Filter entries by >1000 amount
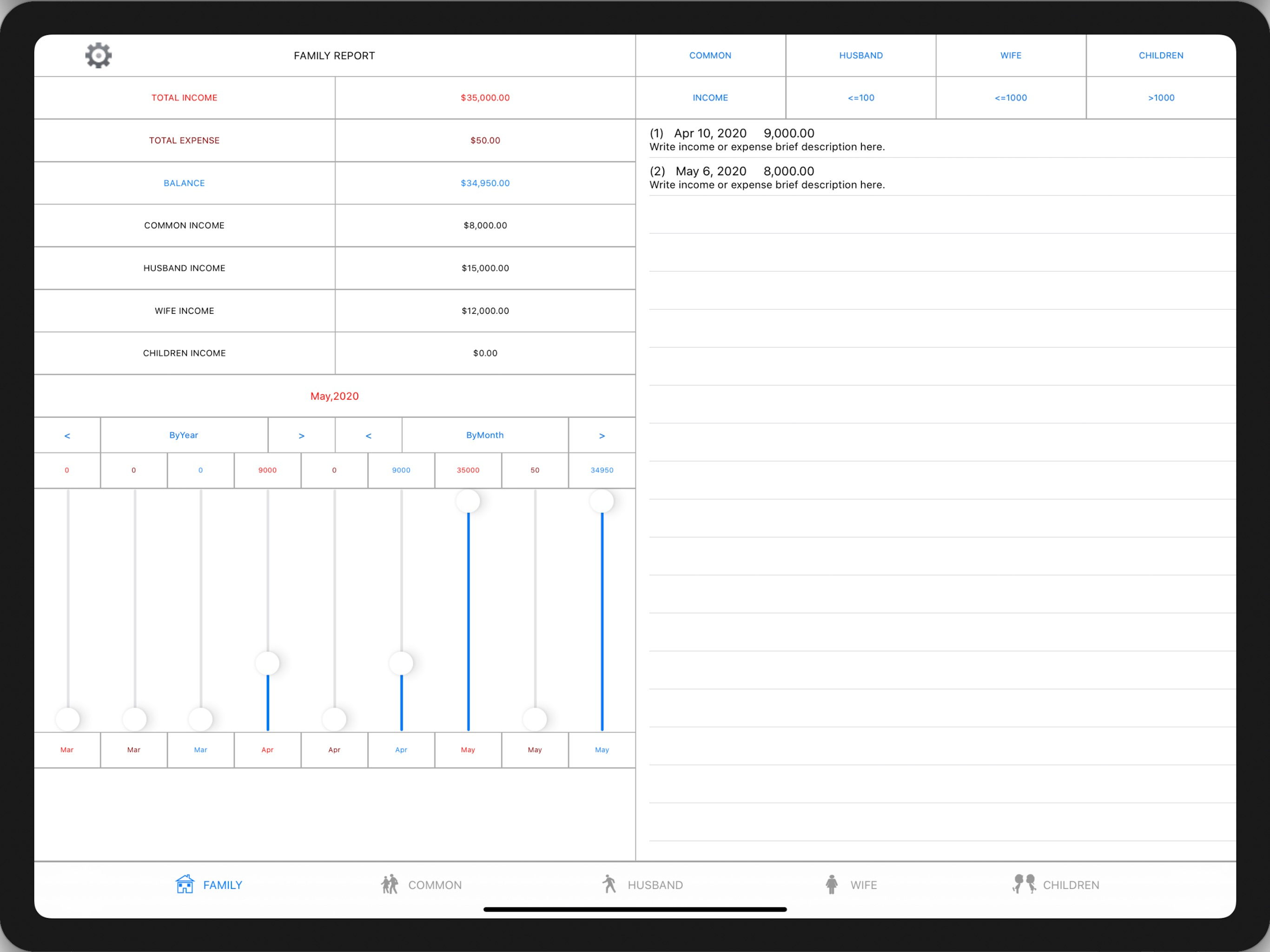The width and height of the screenshot is (1270, 952). [x=1161, y=98]
